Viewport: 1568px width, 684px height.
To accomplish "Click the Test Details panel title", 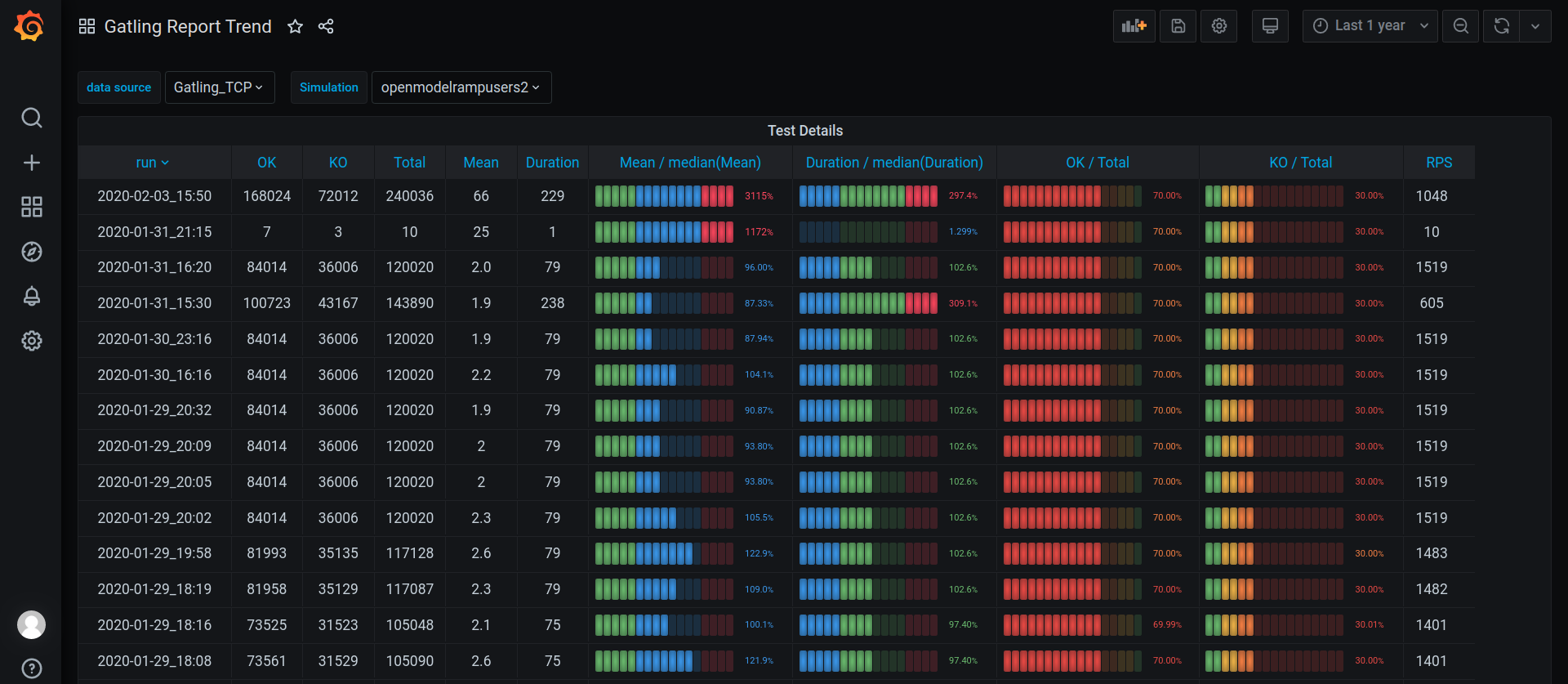I will point(804,131).
